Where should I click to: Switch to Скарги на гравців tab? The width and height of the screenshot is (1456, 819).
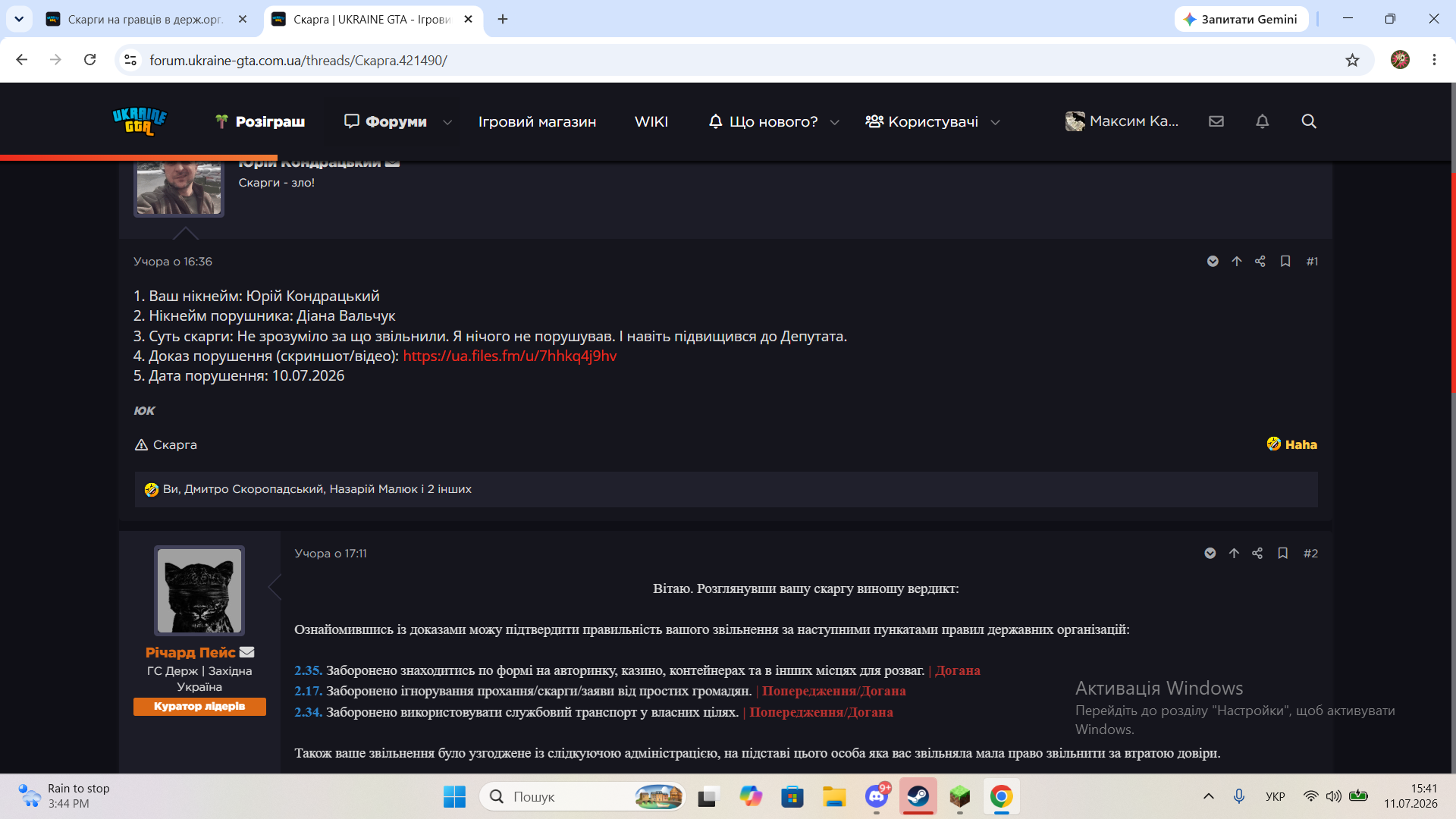[x=144, y=19]
